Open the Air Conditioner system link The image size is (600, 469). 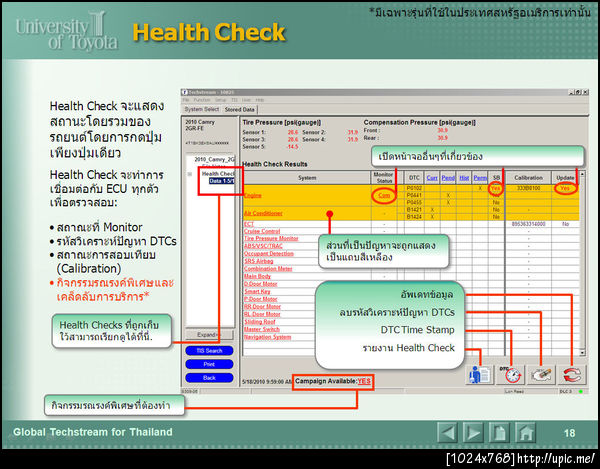(x=263, y=213)
